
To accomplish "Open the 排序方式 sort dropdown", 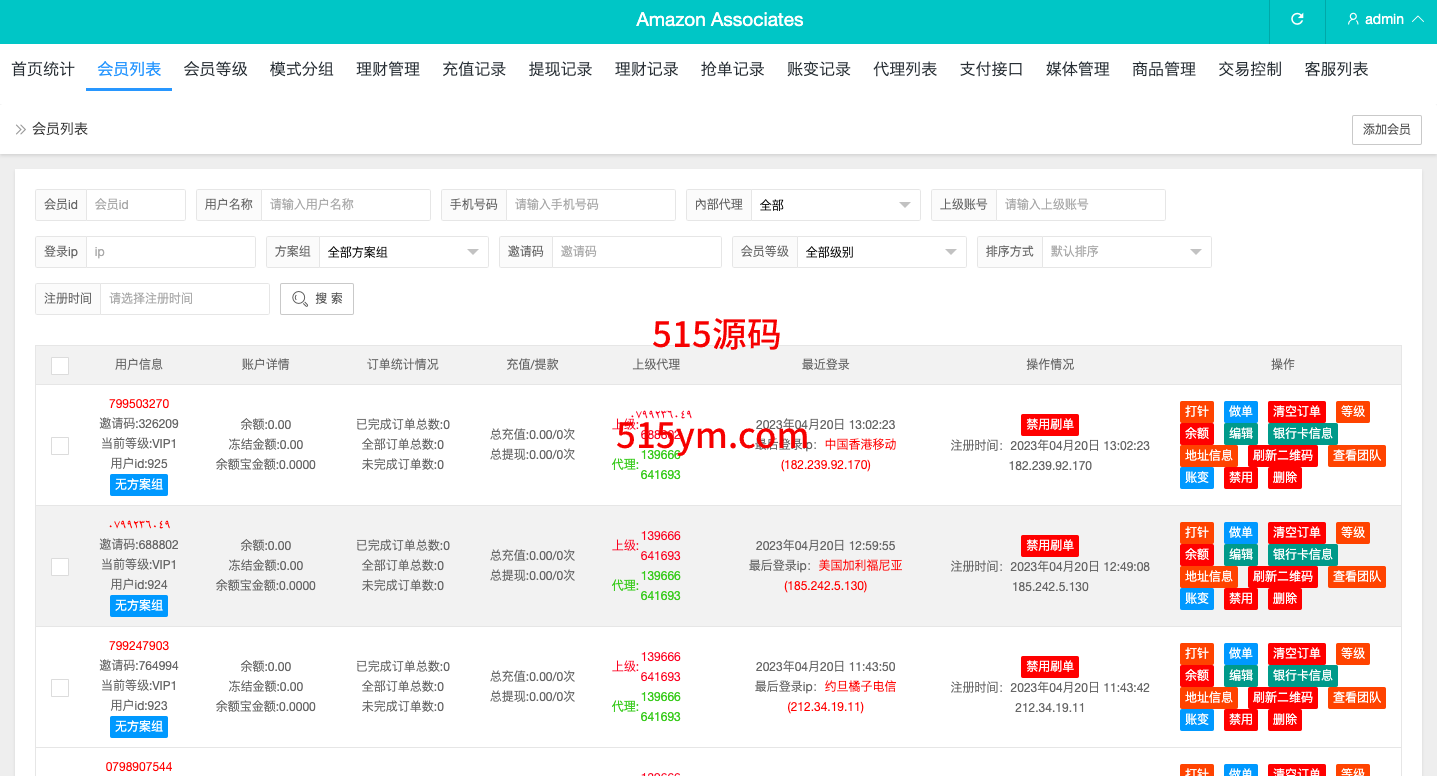I will click(1126, 252).
